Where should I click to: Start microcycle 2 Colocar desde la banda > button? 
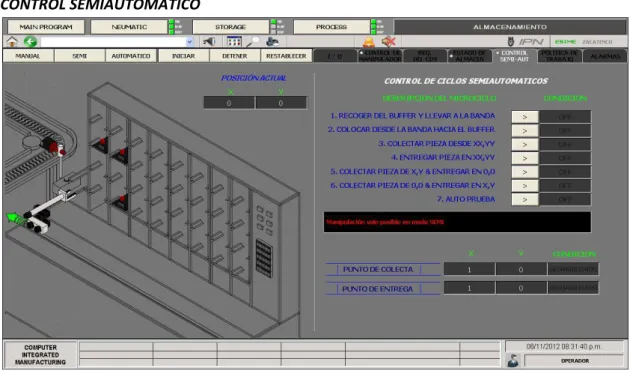pyautogui.click(x=525, y=131)
